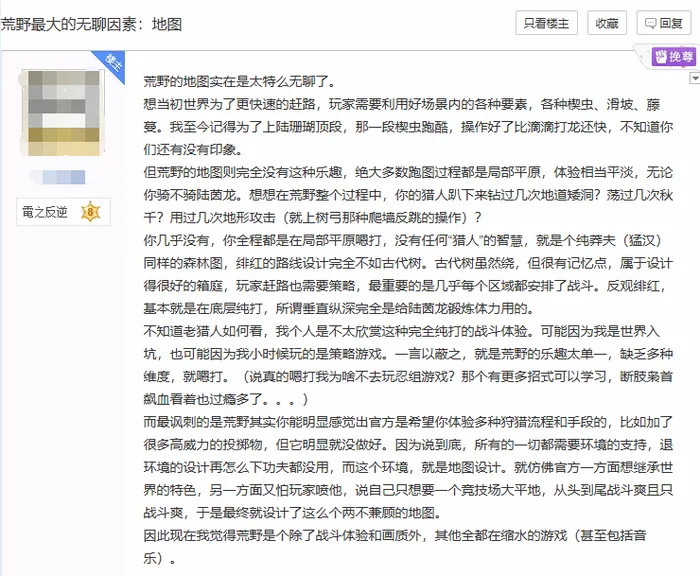Click the paragraph beginning 想当初世界为了更快速
Image resolution: width=700 pixels, height=576 pixels.
(x=408, y=127)
